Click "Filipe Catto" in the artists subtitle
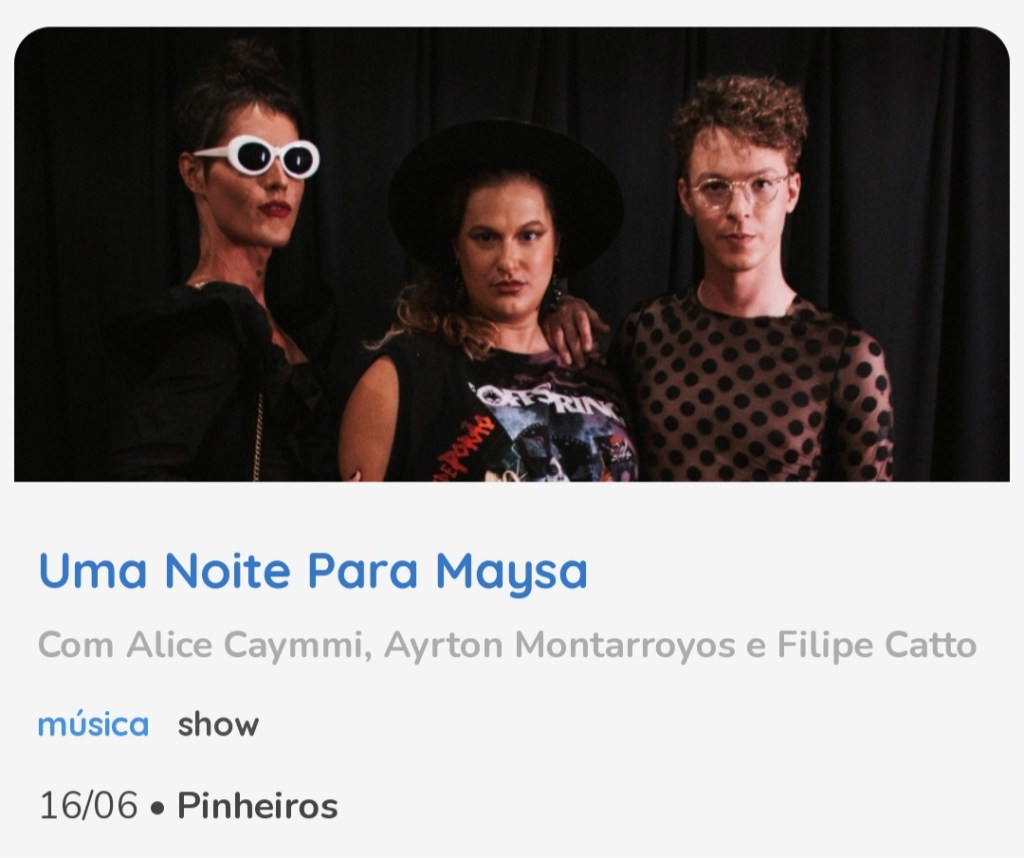This screenshot has height=858, width=1024. [876, 645]
